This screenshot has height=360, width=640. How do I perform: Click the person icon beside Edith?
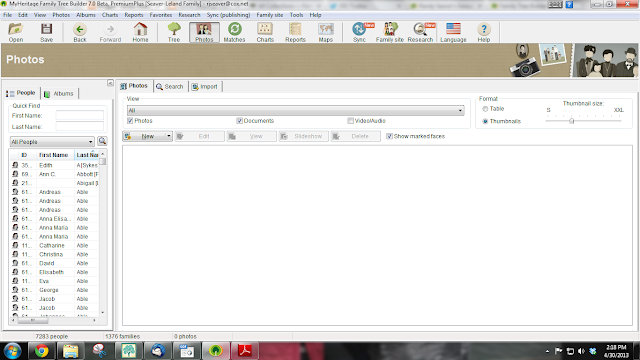point(15,165)
